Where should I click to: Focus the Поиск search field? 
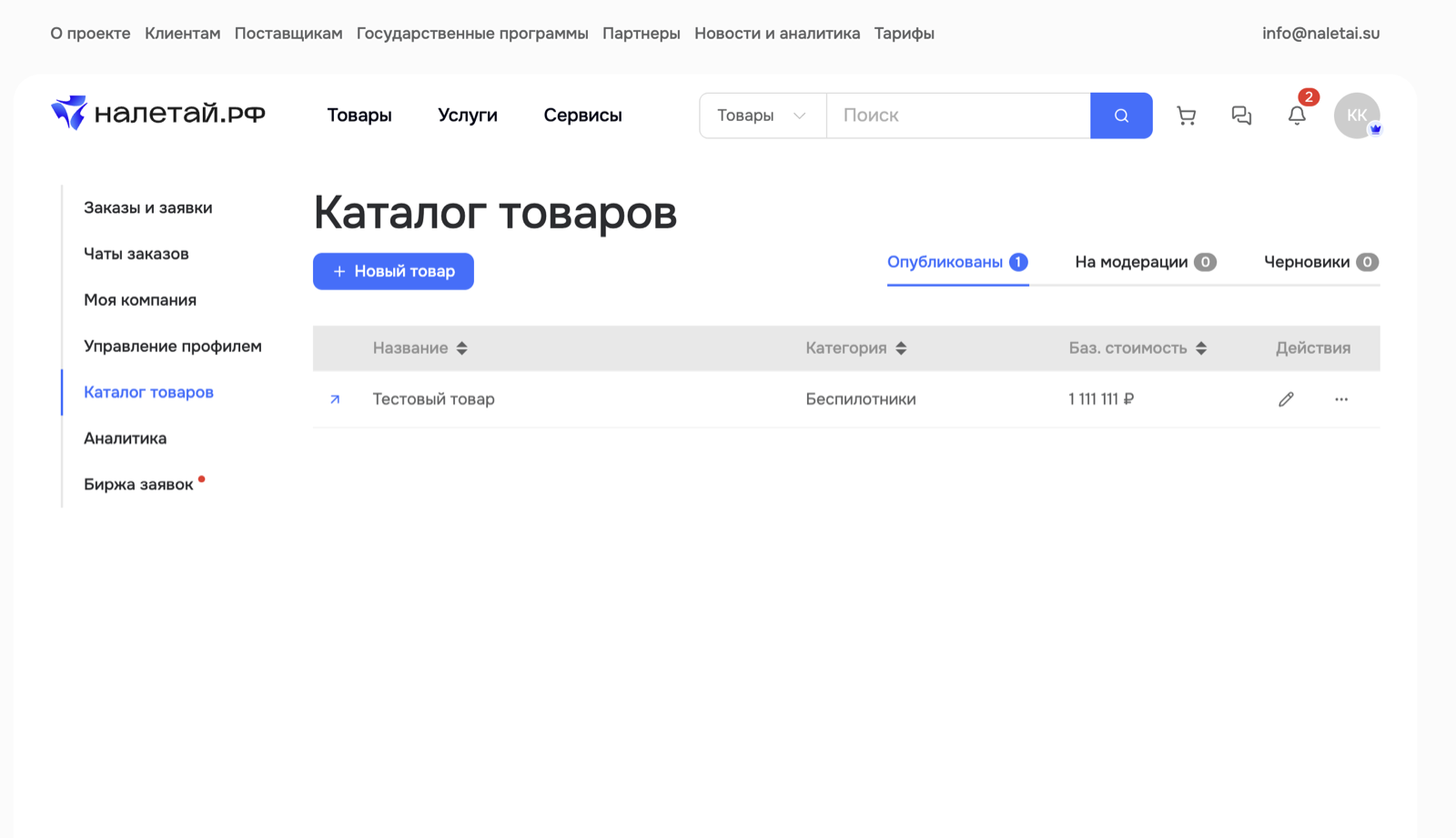958,116
